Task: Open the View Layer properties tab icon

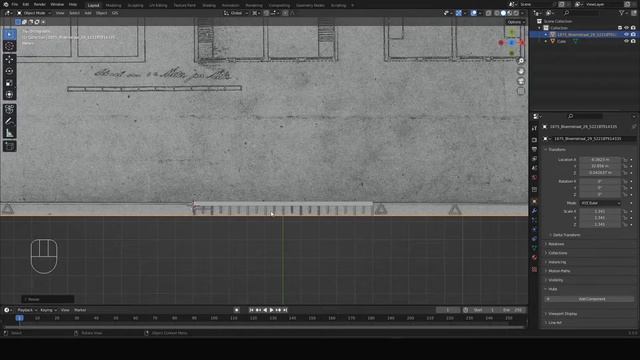Action: 534,159
